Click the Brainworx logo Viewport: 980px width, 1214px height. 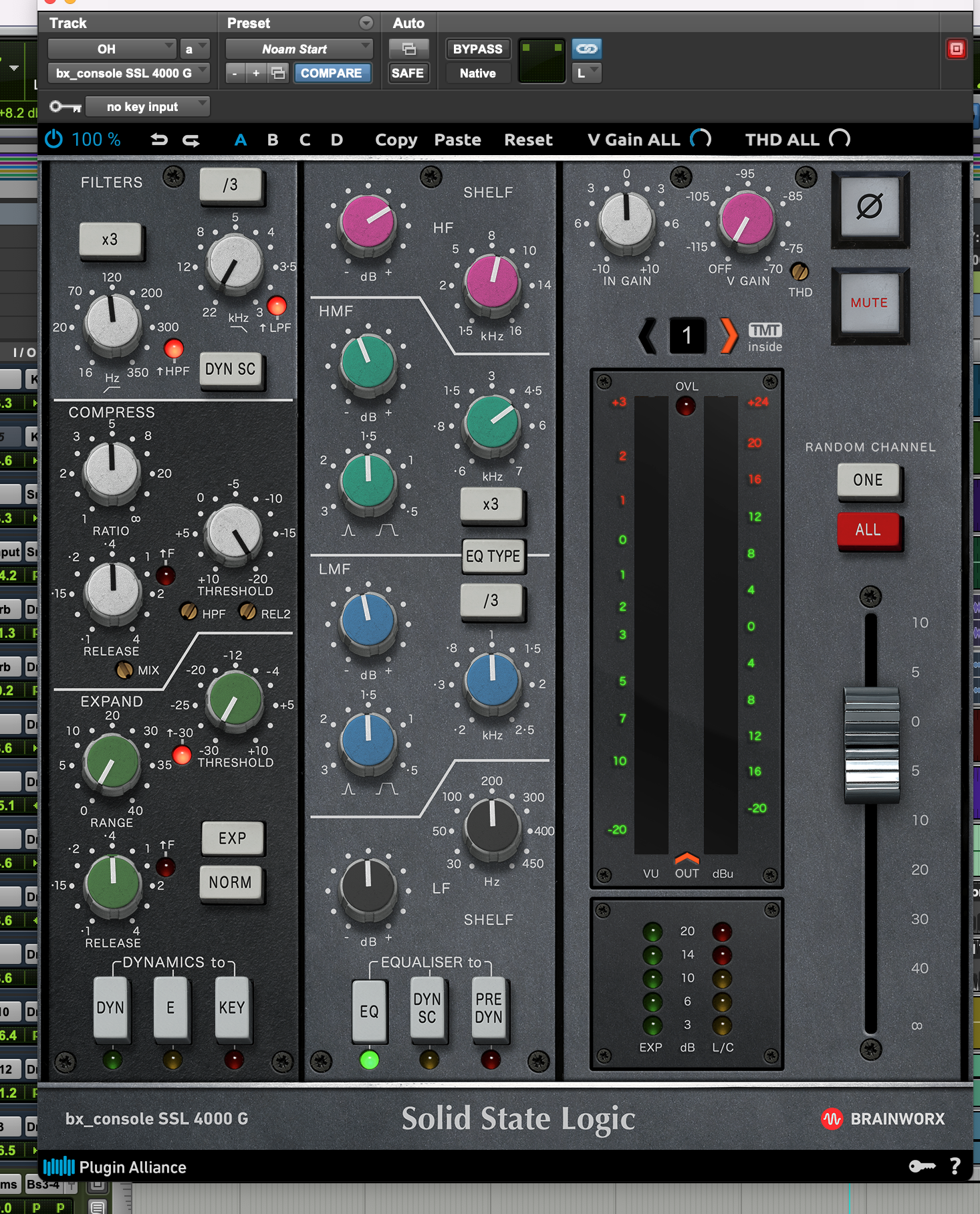pos(882,1118)
